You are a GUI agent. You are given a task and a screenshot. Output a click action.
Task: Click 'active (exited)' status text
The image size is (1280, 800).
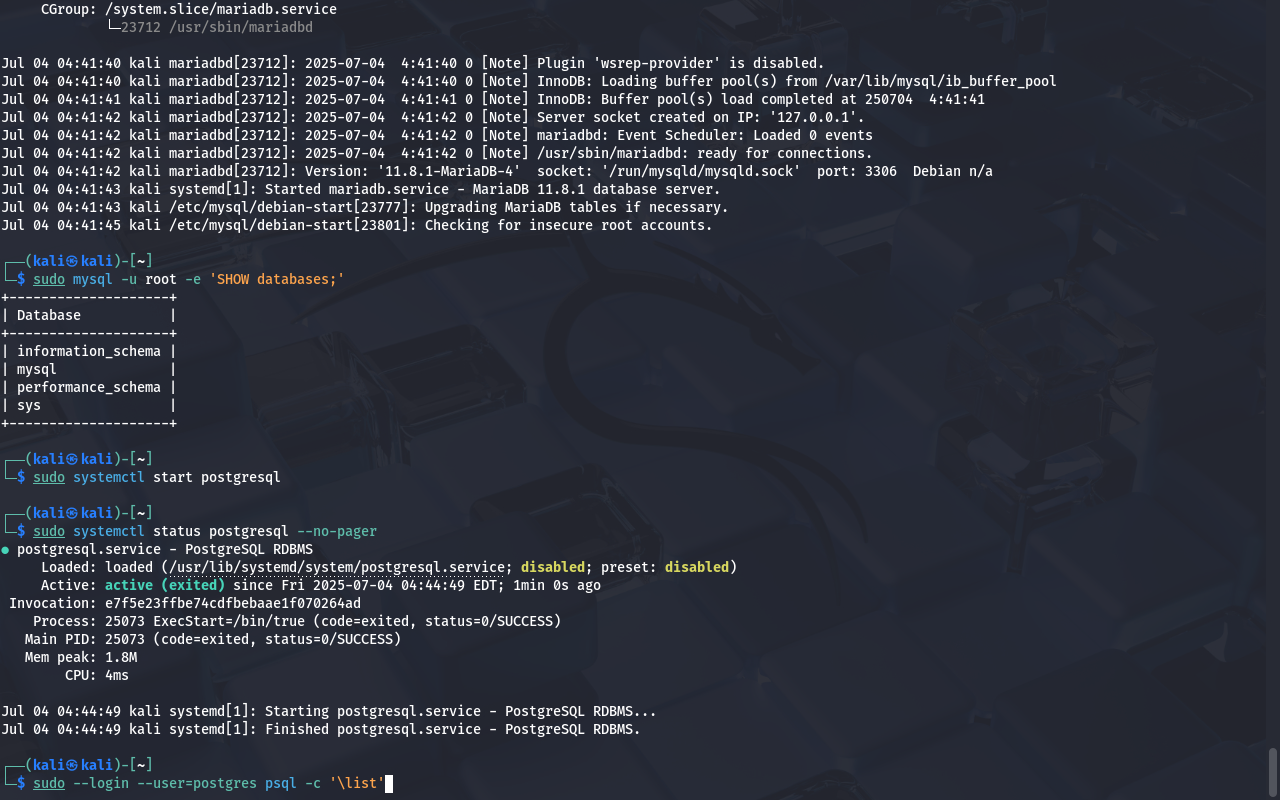(x=165, y=585)
